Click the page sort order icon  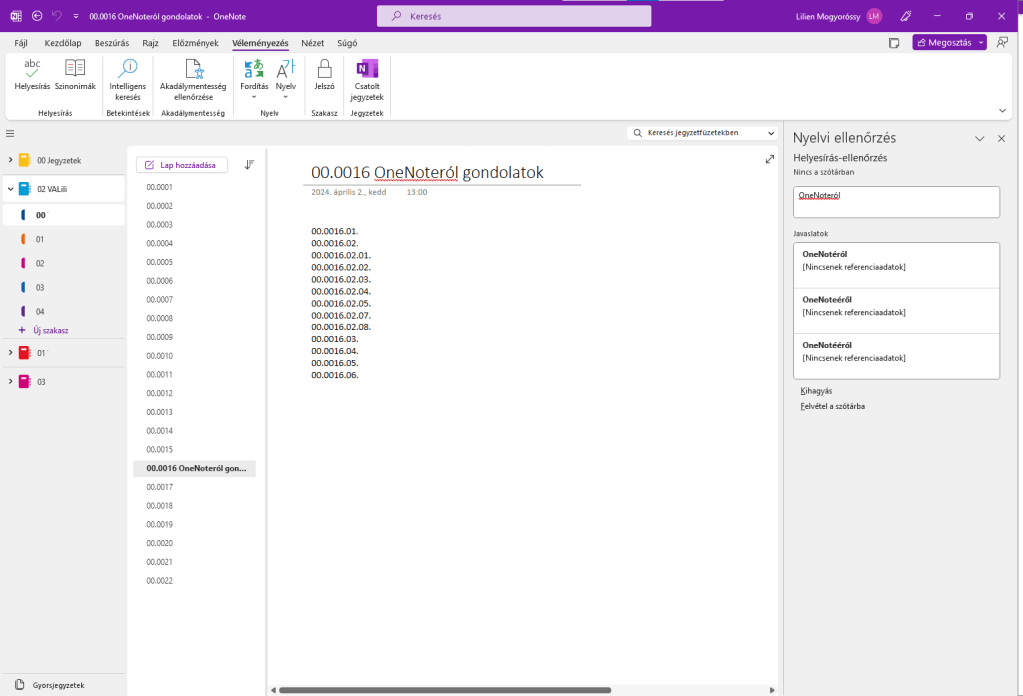[249, 165]
